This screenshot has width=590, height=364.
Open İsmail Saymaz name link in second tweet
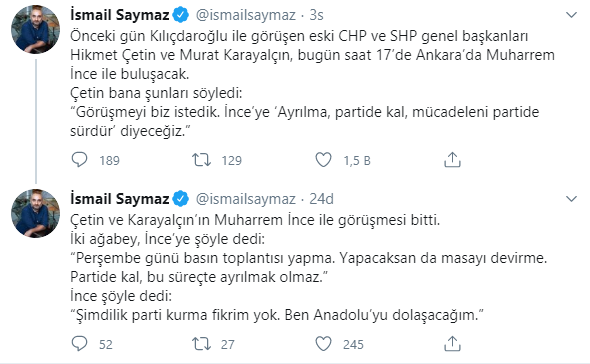(120, 199)
